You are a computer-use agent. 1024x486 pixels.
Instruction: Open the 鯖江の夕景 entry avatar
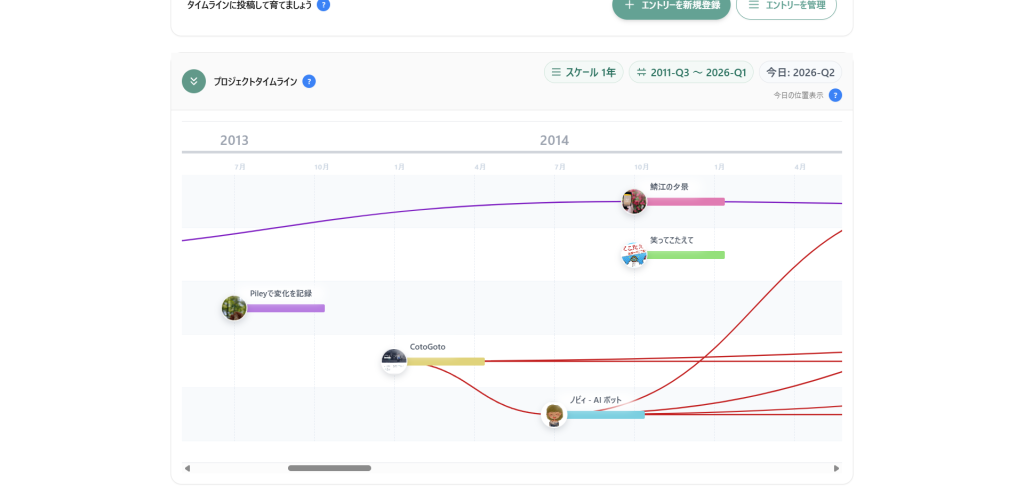point(634,202)
